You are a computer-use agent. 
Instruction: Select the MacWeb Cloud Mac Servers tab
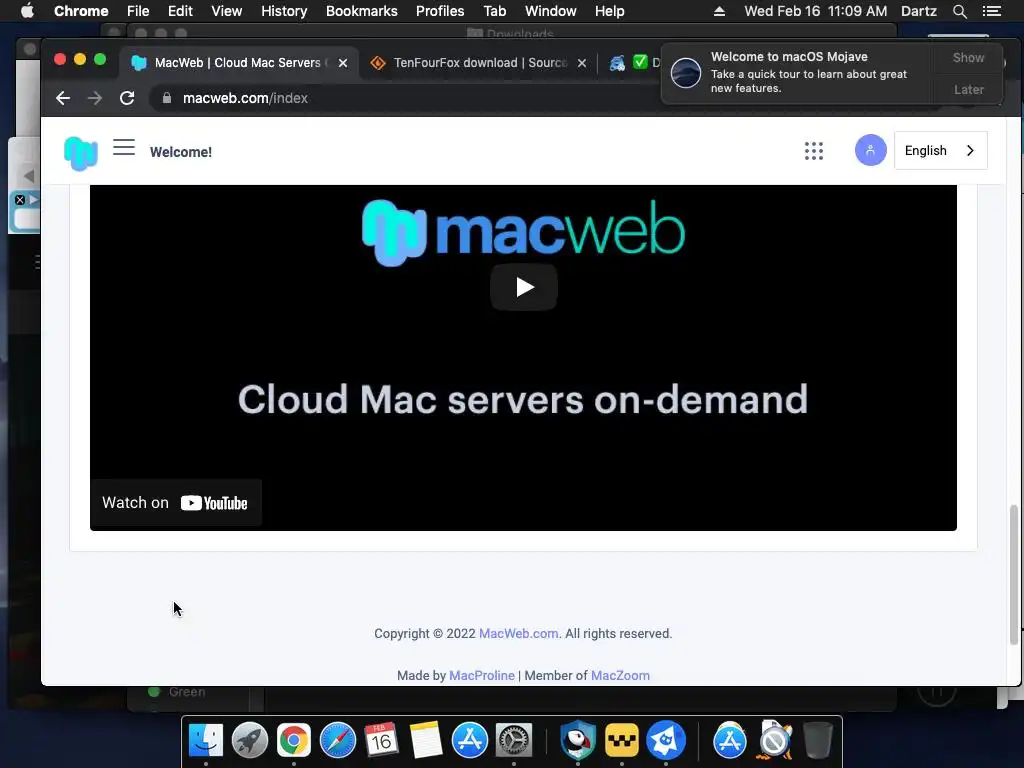tap(239, 63)
